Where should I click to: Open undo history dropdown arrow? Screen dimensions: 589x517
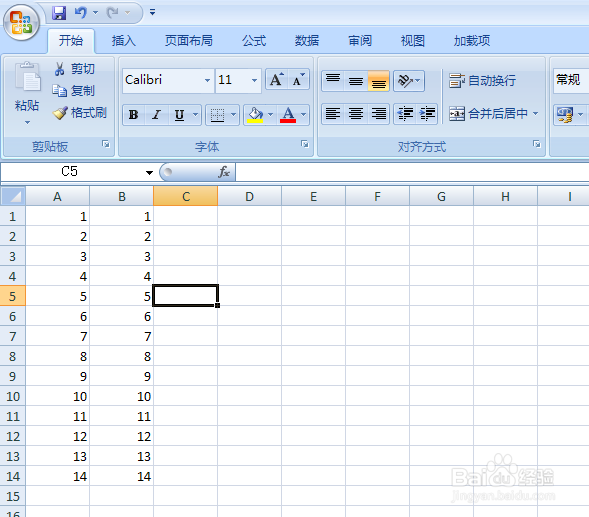[x=96, y=13]
